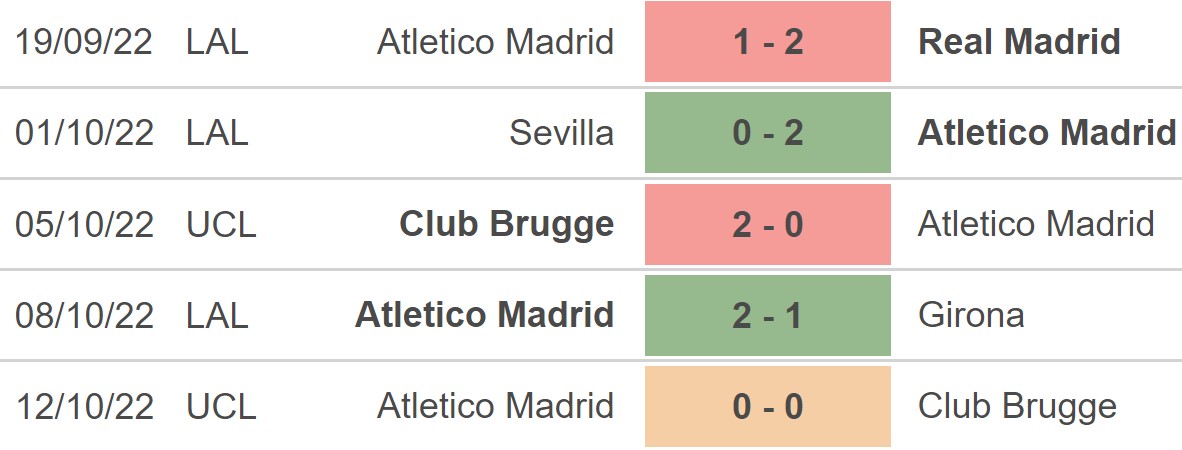Open Atletico Madrid in the 19/09/22 row
This screenshot has width=1182, height=450.
pos(495,42)
